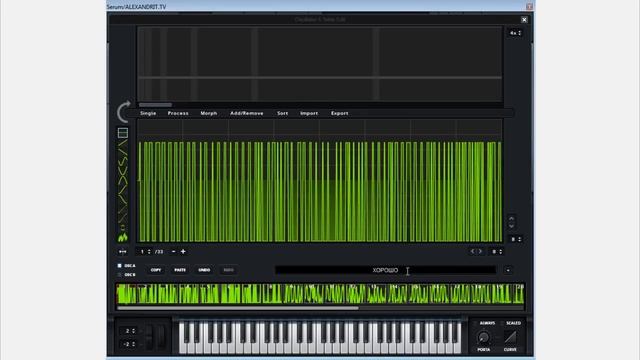Select the third wavetable frame thumbnail
This screenshot has height=360, width=640.
[168, 294]
